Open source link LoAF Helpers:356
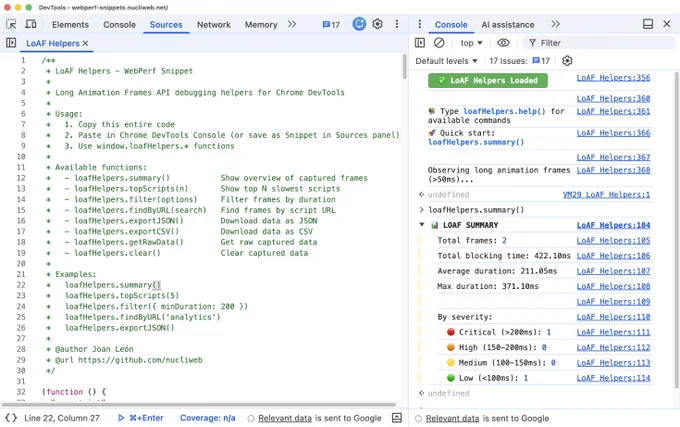This screenshot has width=680, height=427. click(x=613, y=78)
